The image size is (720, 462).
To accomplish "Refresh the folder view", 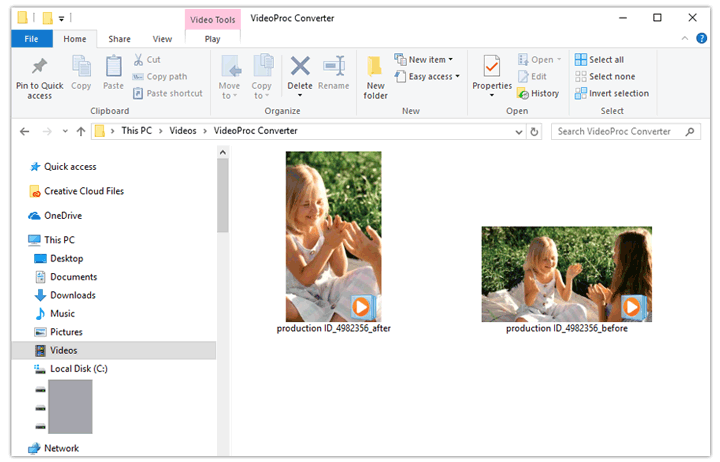I will (x=534, y=132).
